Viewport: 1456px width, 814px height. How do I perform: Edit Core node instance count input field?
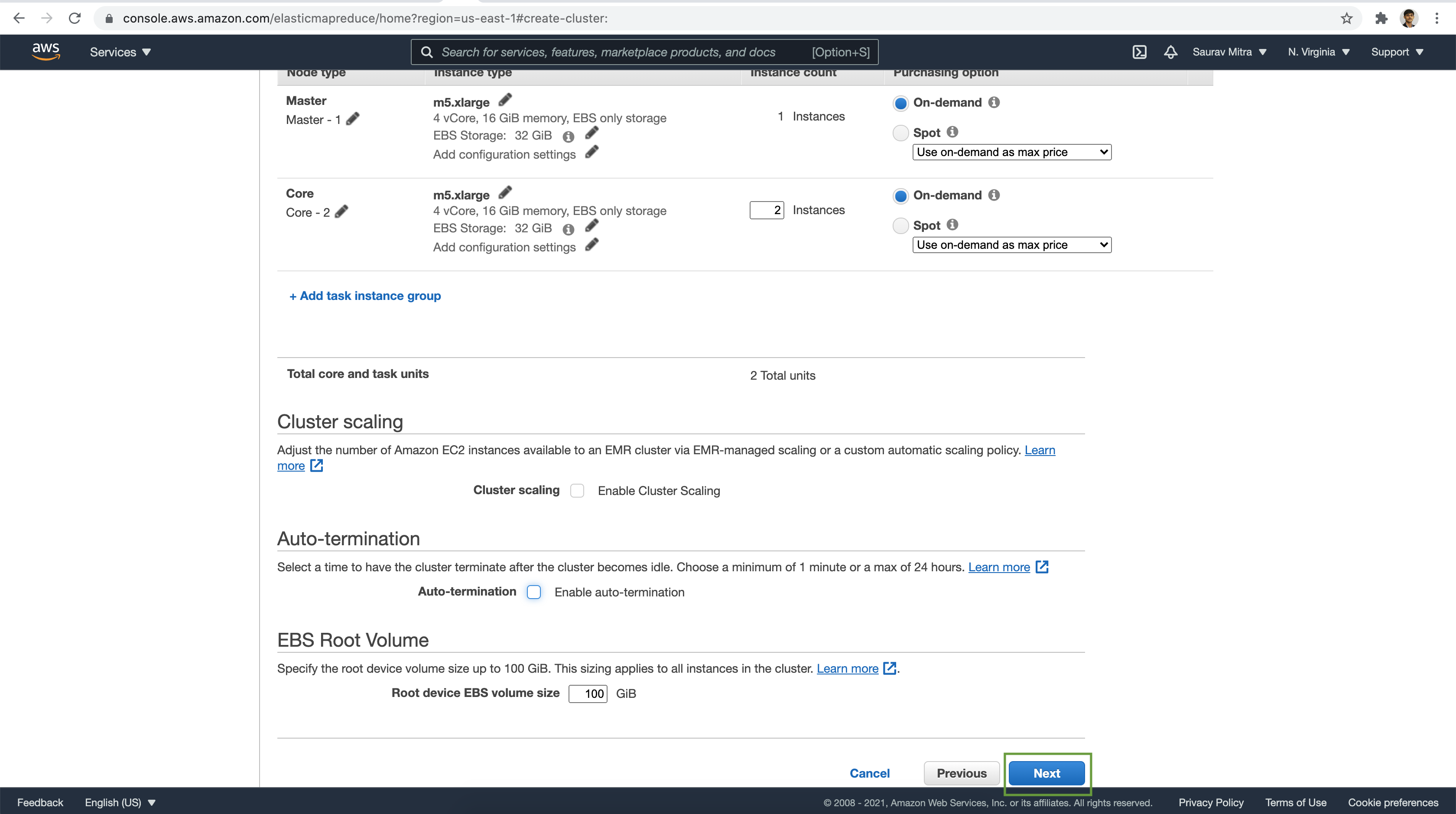click(766, 210)
